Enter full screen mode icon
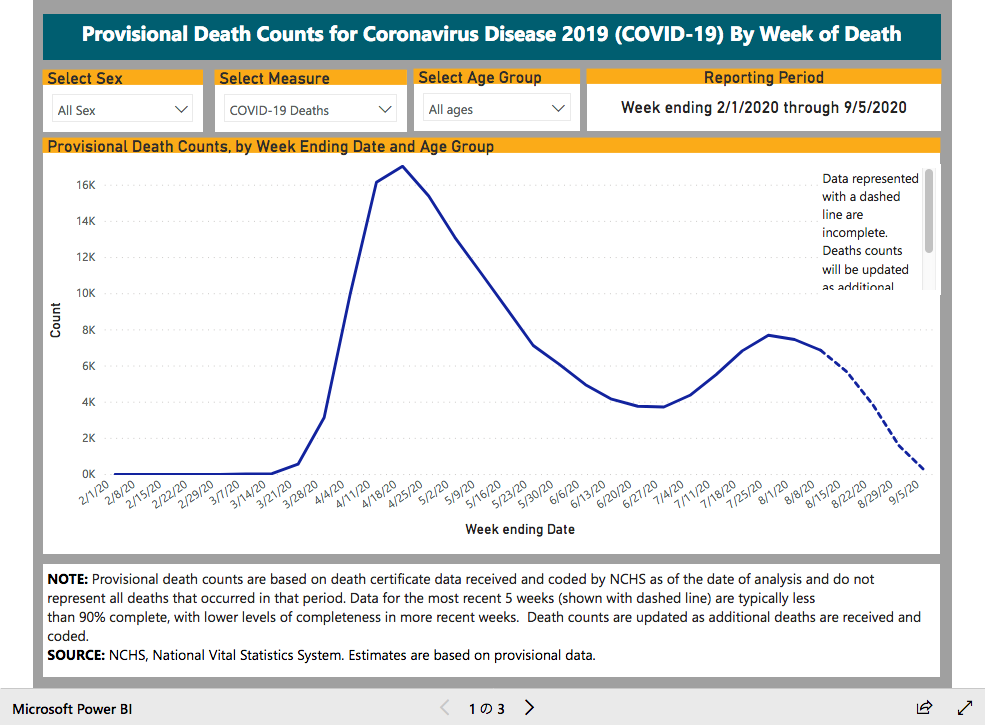The width and height of the screenshot is (985, 725). (x=965, y=708)
